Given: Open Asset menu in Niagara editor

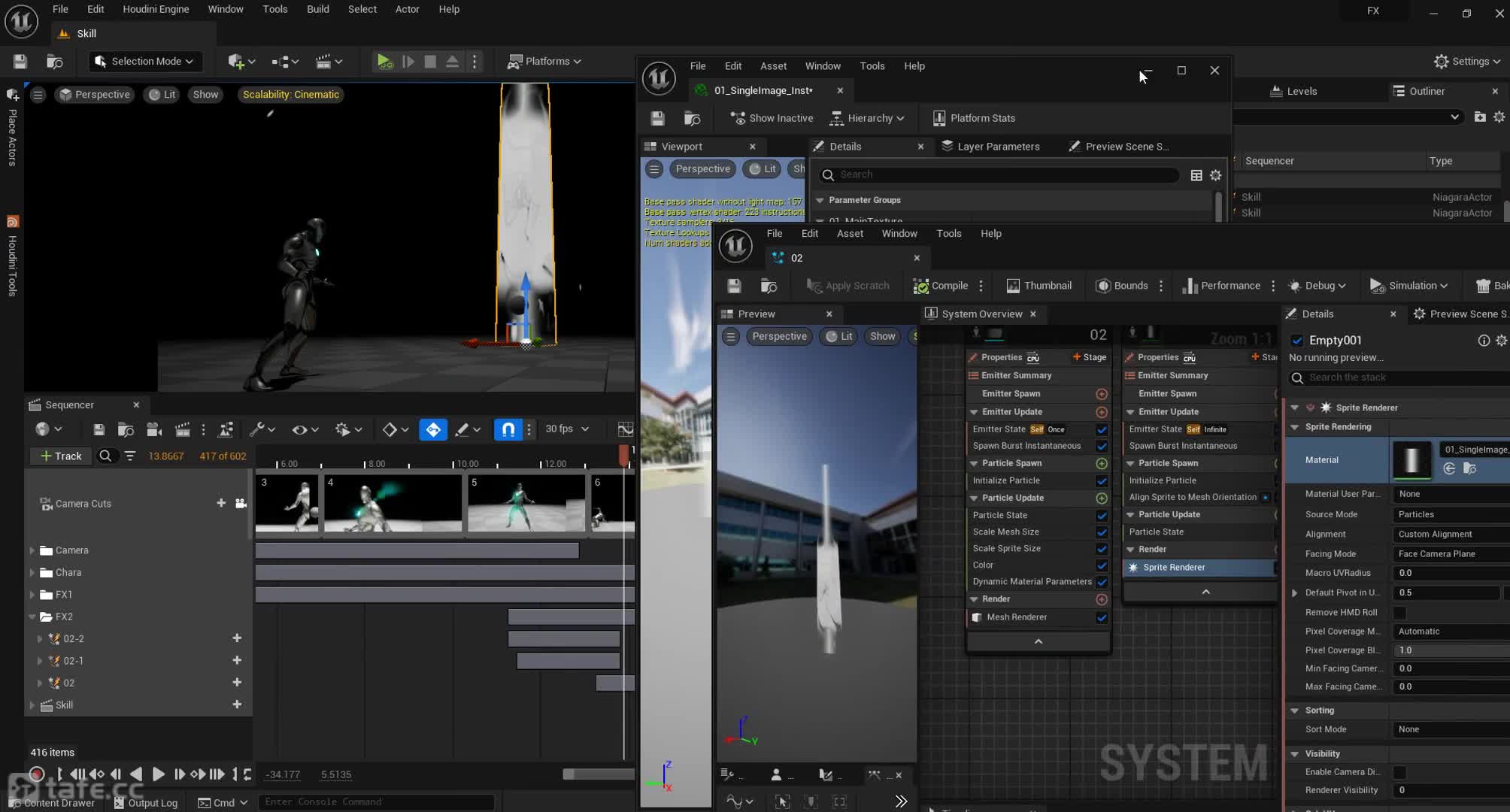Looking at the screenshot, I should (x=850, y=234).
